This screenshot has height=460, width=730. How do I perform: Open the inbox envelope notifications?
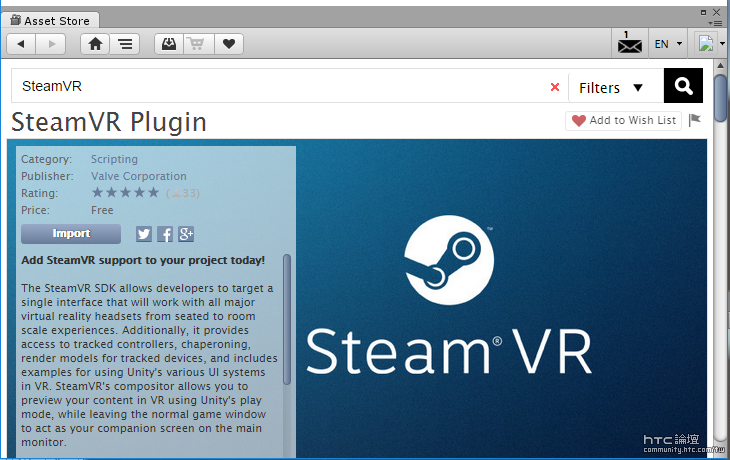[x=629, y=43]
